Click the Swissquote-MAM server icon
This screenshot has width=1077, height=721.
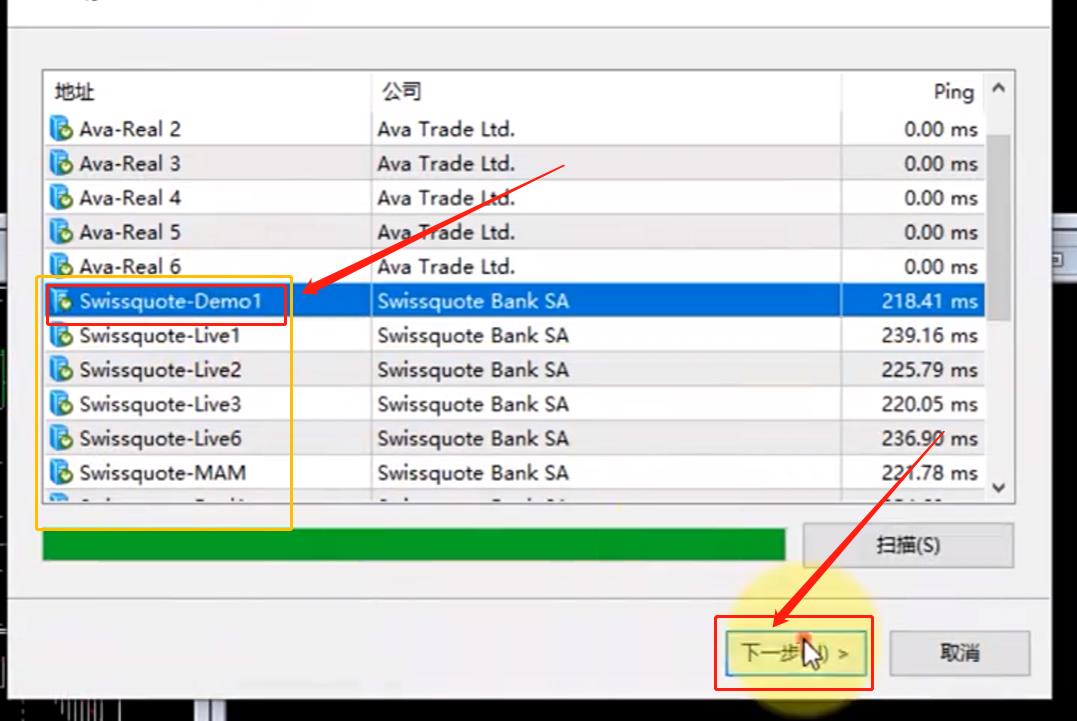62,472
